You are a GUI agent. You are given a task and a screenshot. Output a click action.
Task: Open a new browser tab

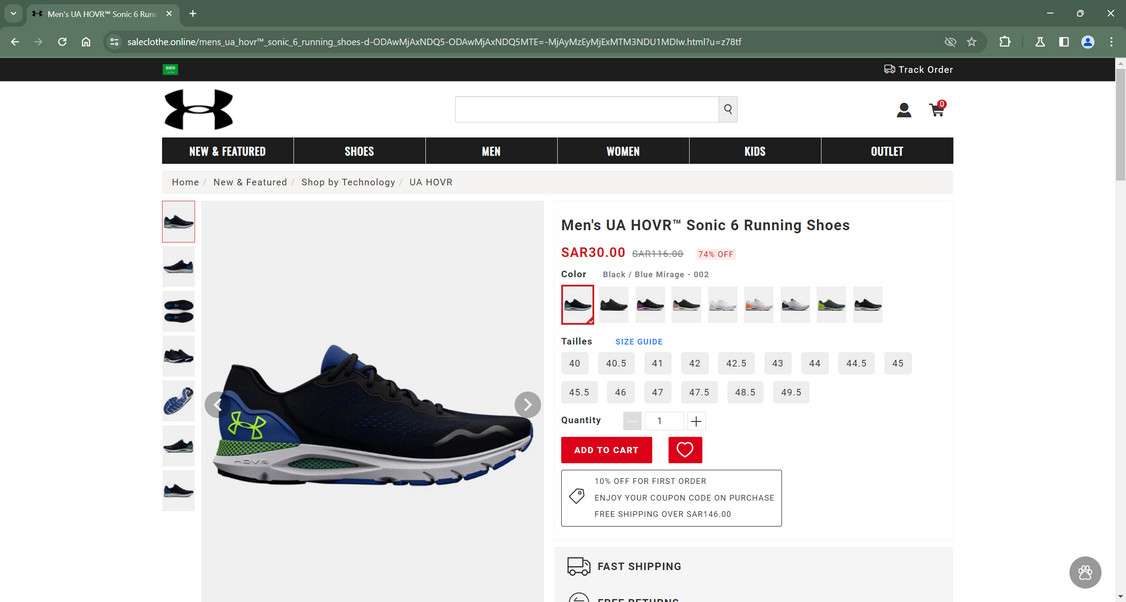pos(192,14)
